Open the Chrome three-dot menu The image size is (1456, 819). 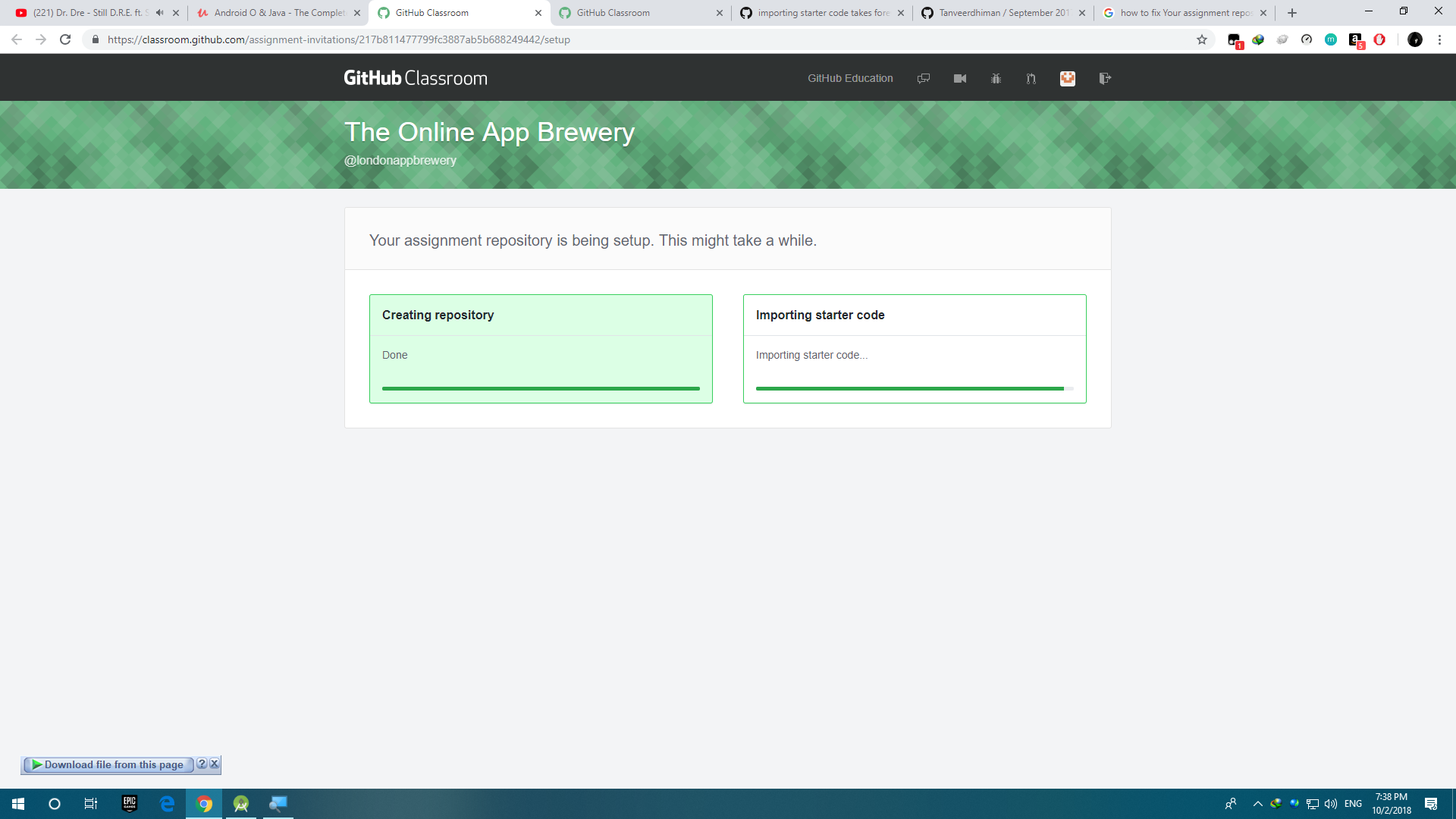[1441, 40]
